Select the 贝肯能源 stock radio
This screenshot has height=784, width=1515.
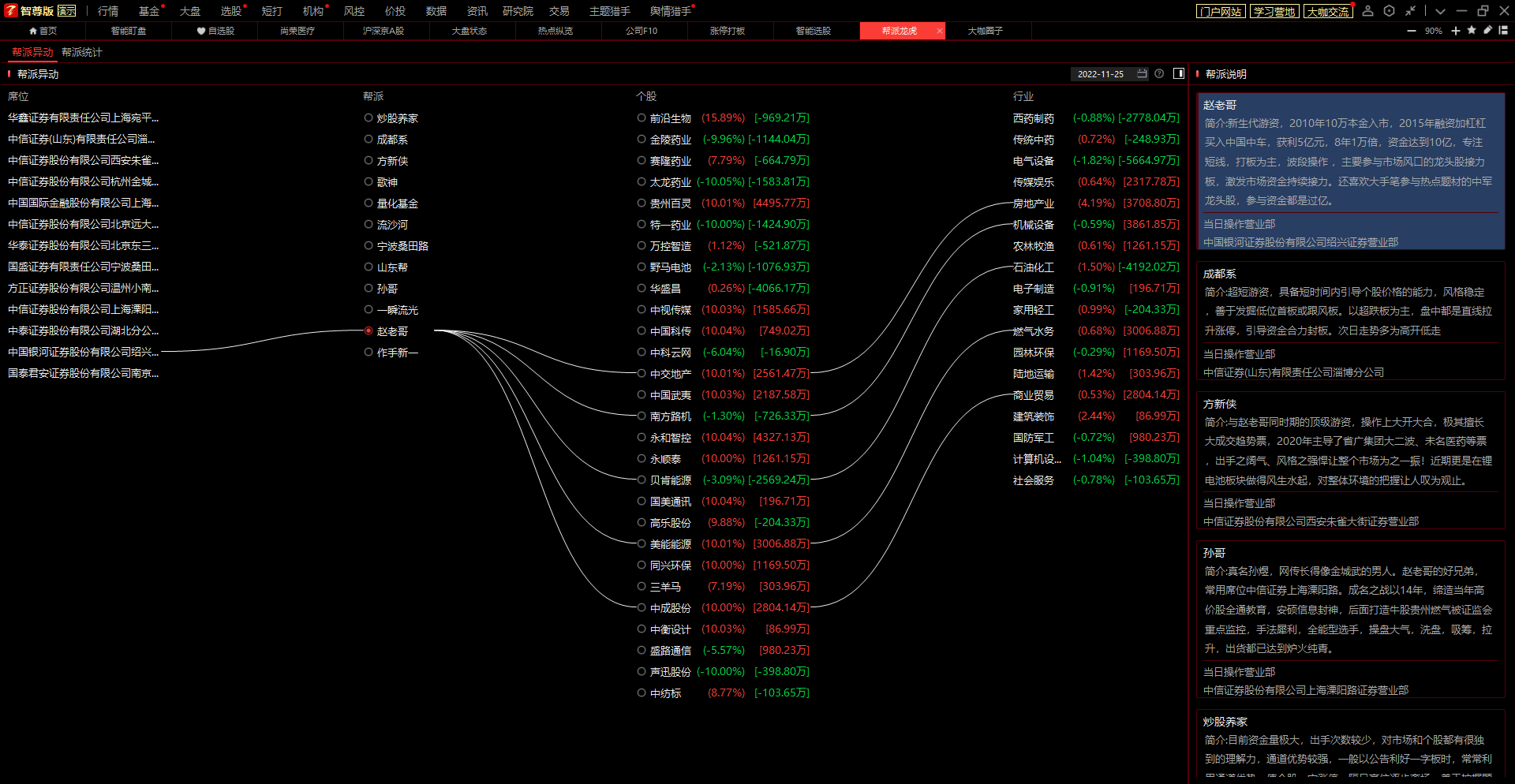click(642, 480)
